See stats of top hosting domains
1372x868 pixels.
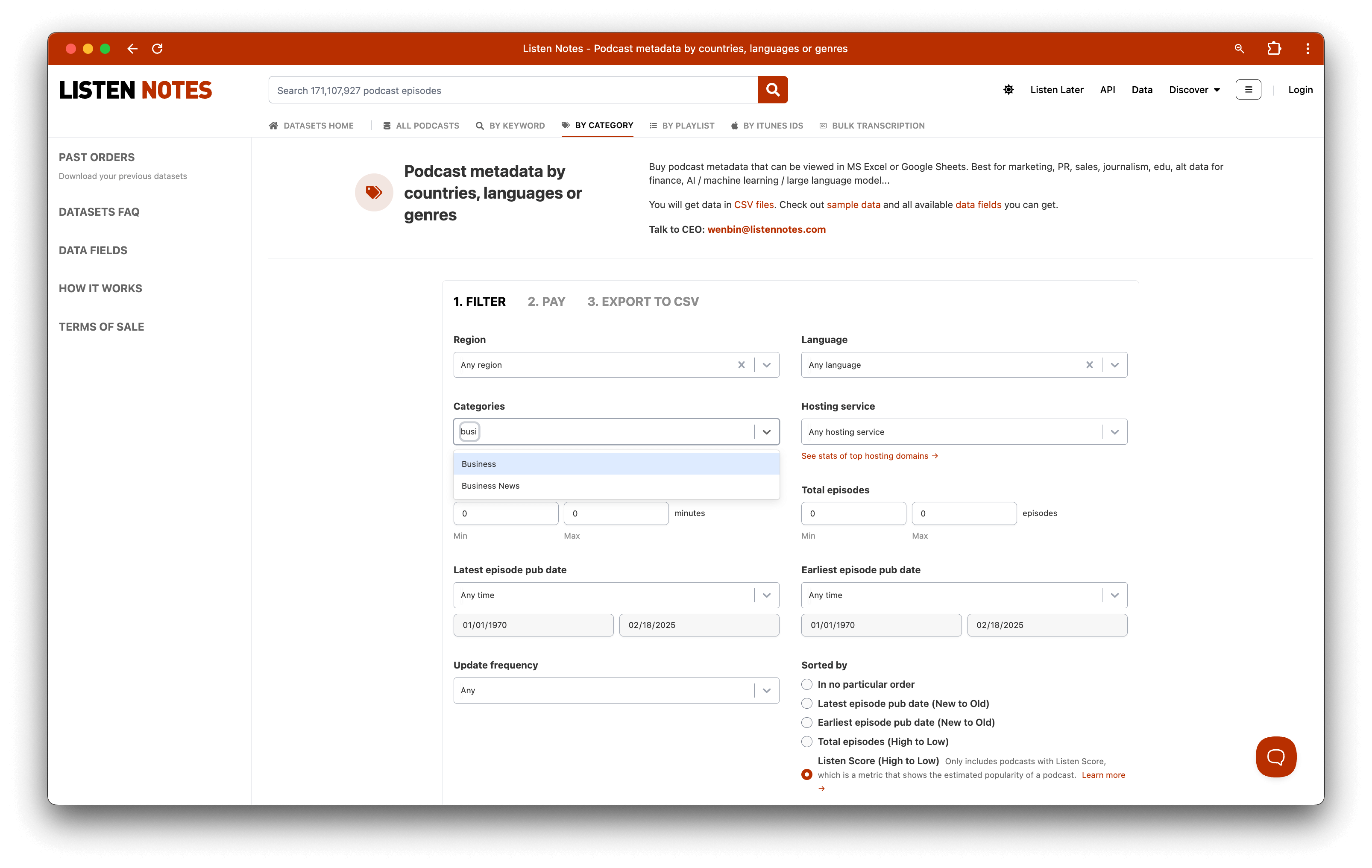pos(870,456)
